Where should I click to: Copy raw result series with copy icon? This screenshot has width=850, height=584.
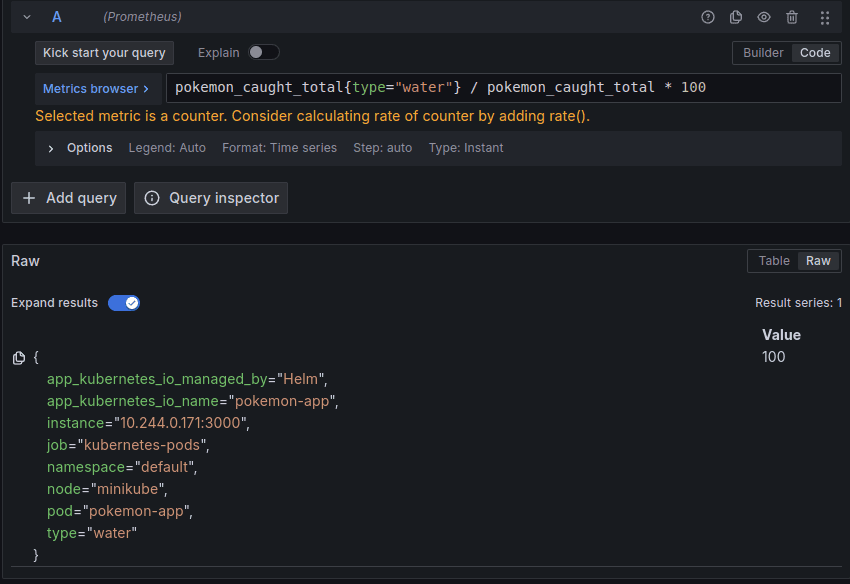point(19,358)
